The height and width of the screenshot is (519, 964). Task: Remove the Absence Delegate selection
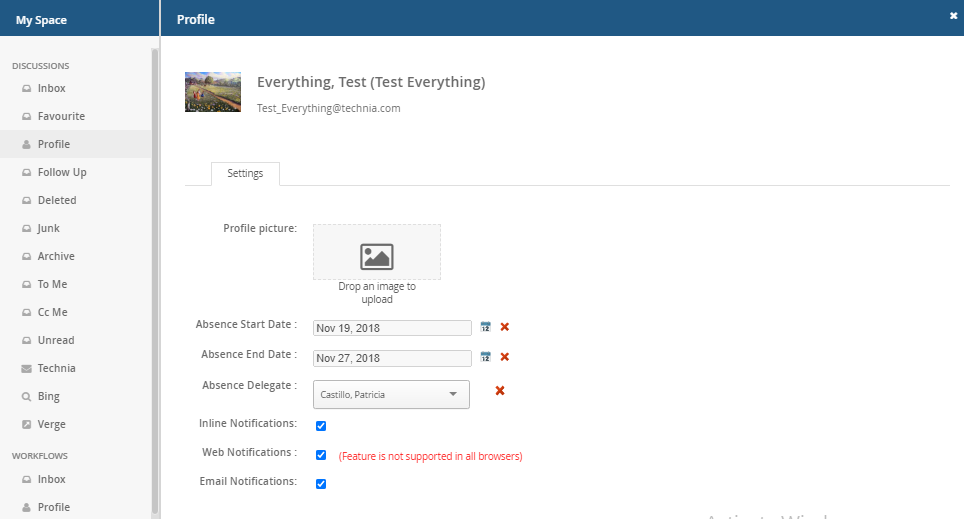pyautogui.click(x=500, y=390)
